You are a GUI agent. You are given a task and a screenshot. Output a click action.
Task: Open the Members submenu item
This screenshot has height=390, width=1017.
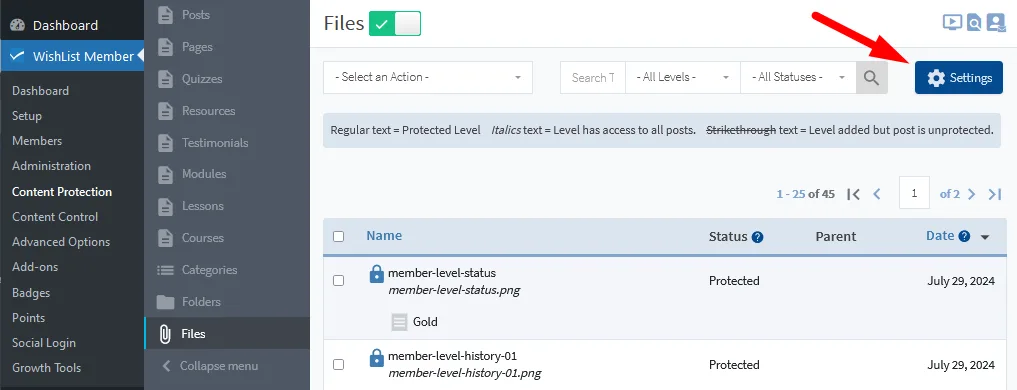point(37,141)
